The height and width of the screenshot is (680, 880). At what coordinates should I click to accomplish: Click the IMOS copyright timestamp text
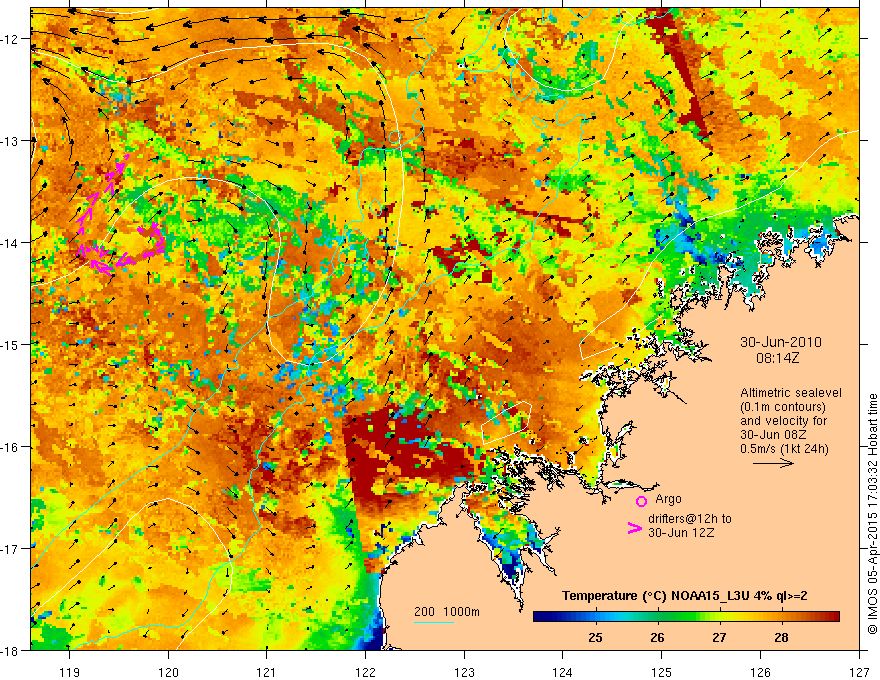873,516
